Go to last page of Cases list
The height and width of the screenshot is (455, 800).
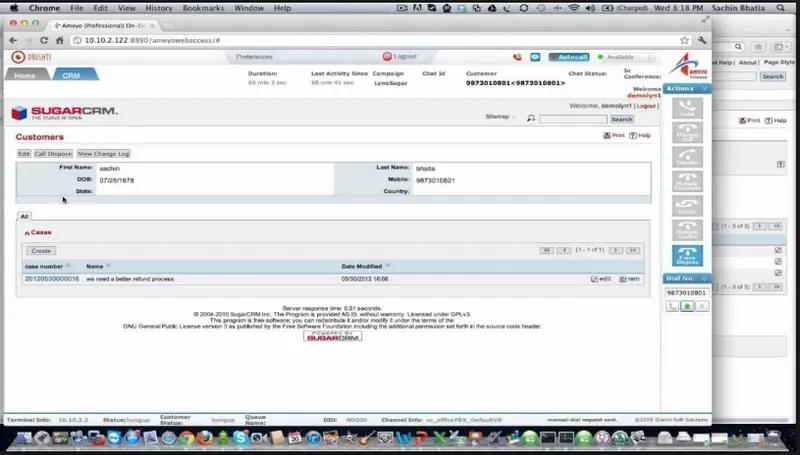pyautogui.click(x=633, y=250)
